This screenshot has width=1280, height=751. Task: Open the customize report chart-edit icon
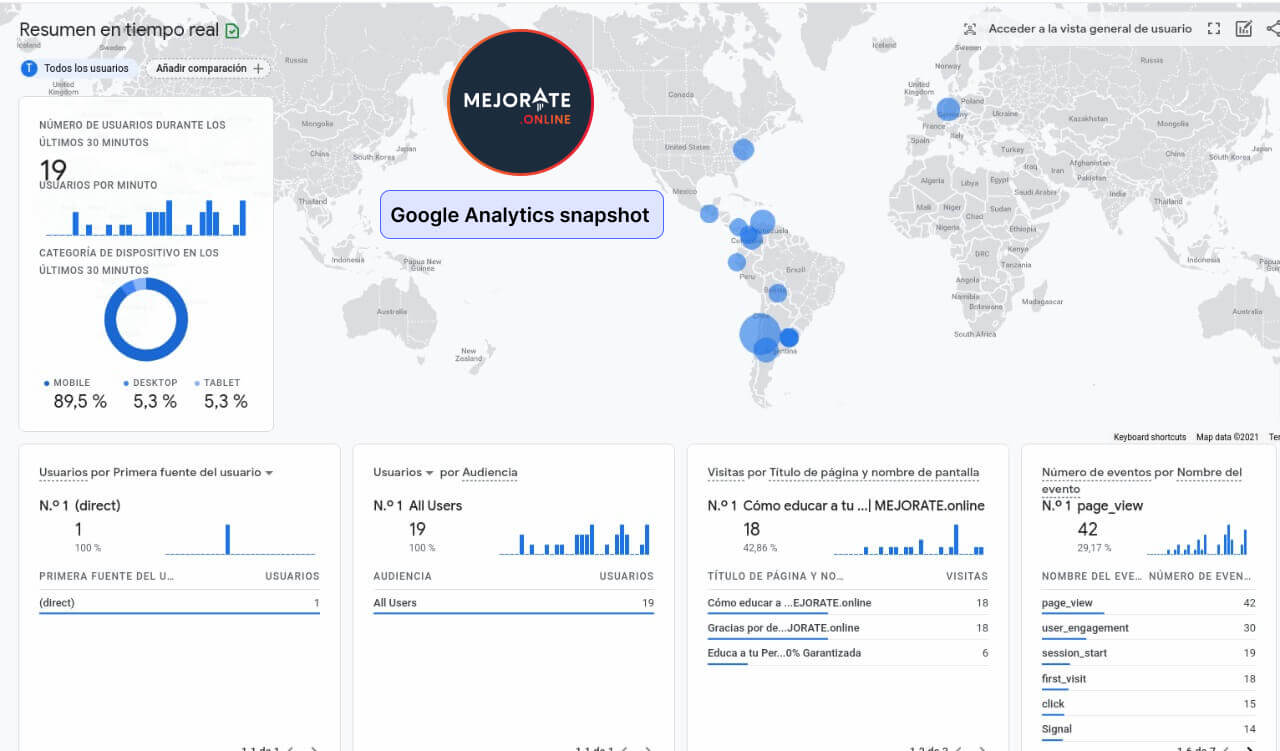pos(1244,29)
